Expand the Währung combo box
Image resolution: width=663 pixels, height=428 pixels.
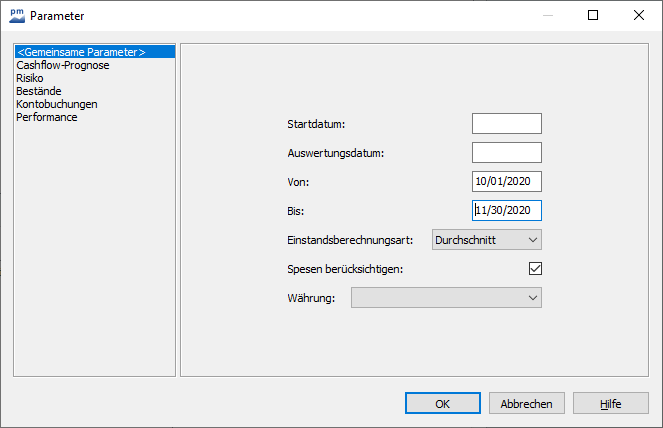pos(446,297)
